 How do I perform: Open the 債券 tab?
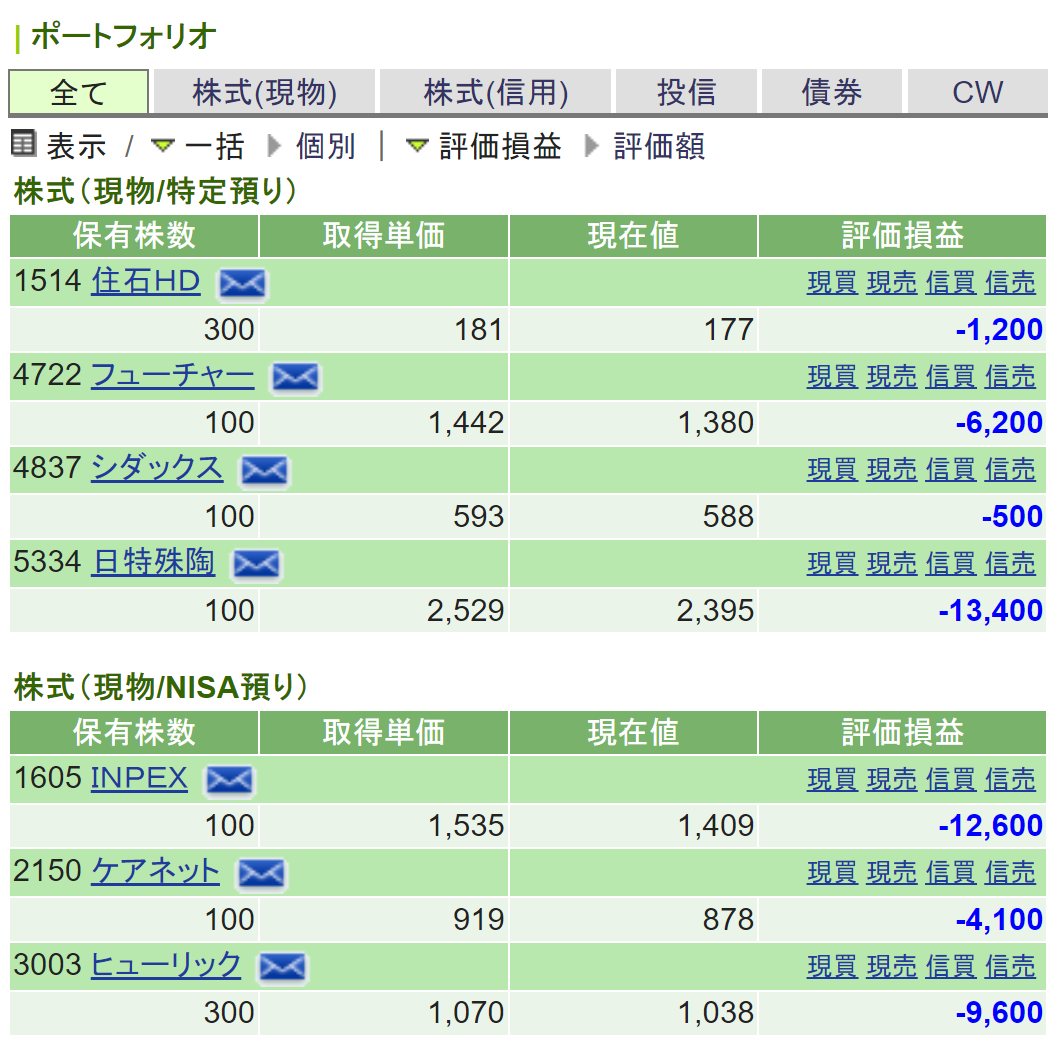point(832,92)
